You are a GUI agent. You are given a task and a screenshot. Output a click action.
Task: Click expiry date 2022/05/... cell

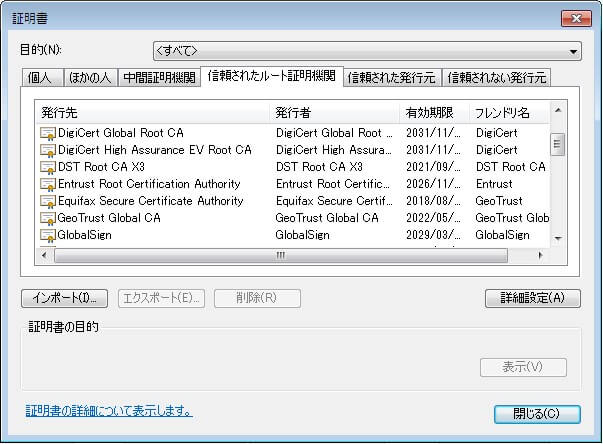pos(433,218)
